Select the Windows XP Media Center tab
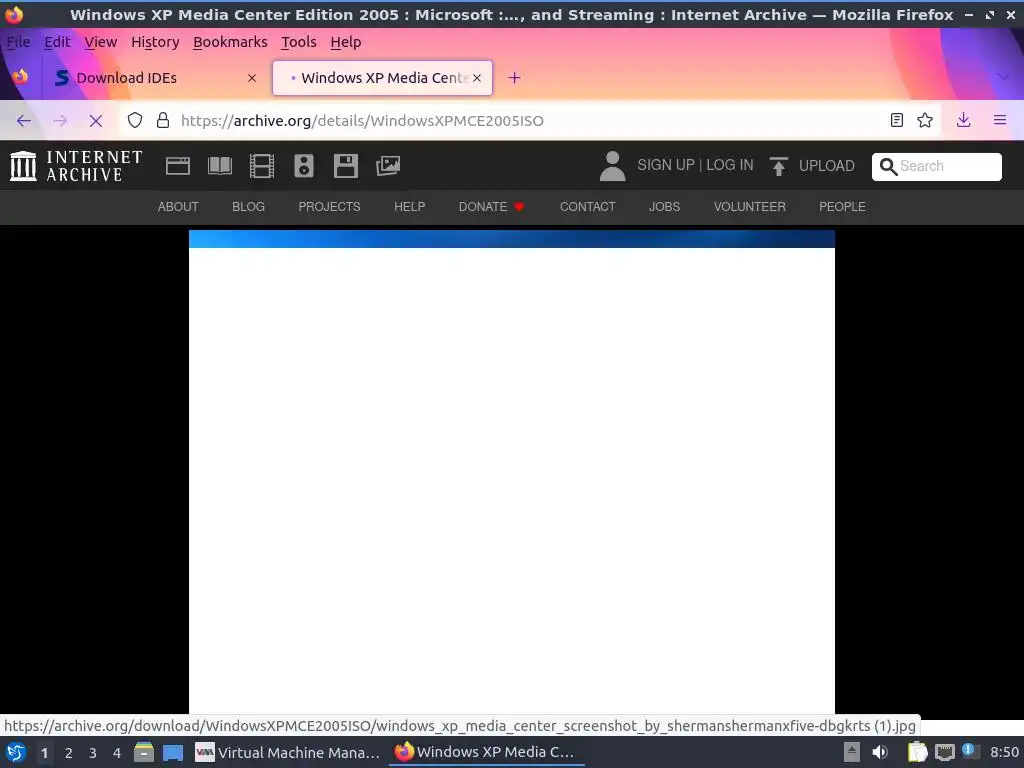1024x768 pixels. click(x=382, y=78)
